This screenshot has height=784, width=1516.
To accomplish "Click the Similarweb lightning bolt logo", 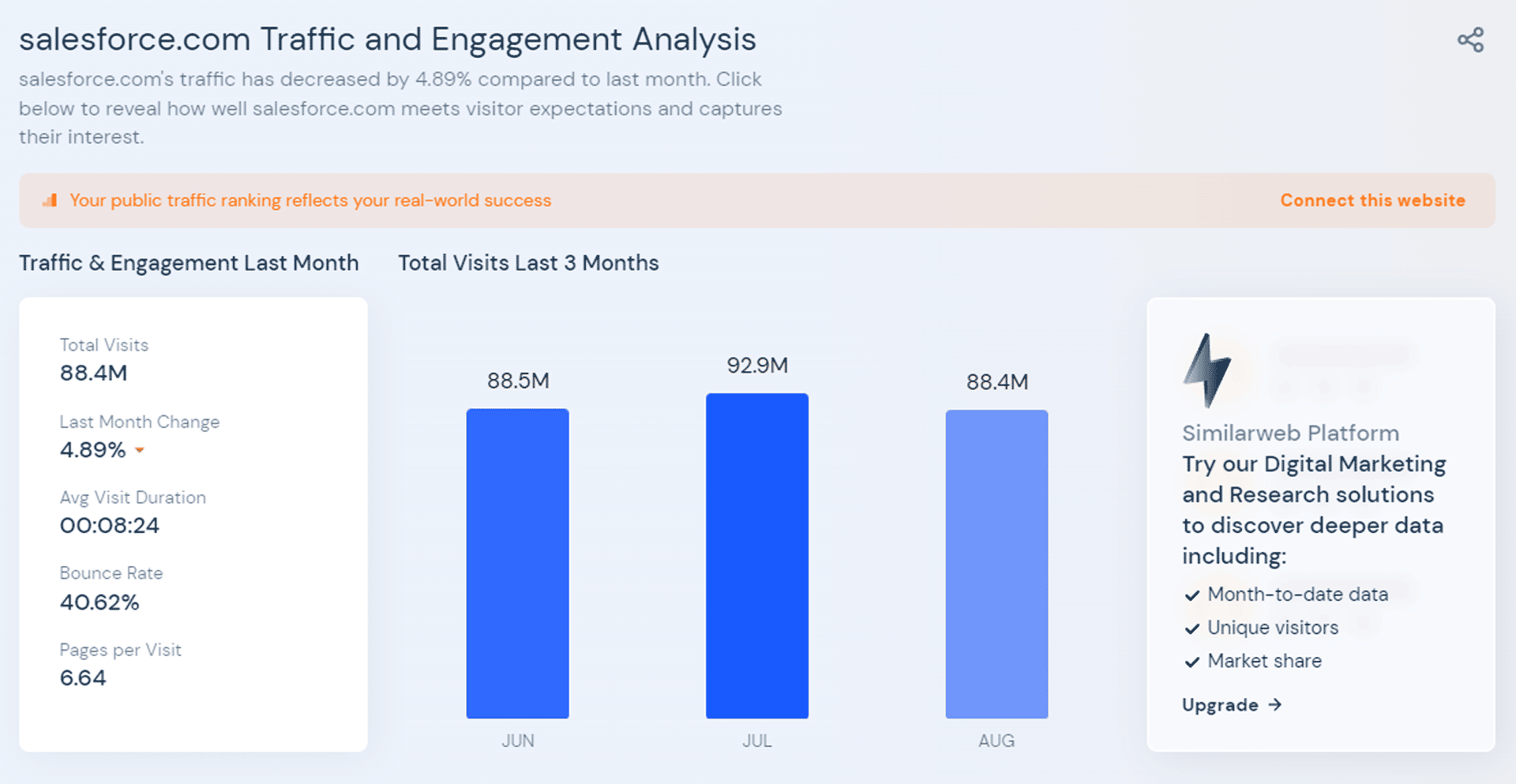I will point(1206,370).
